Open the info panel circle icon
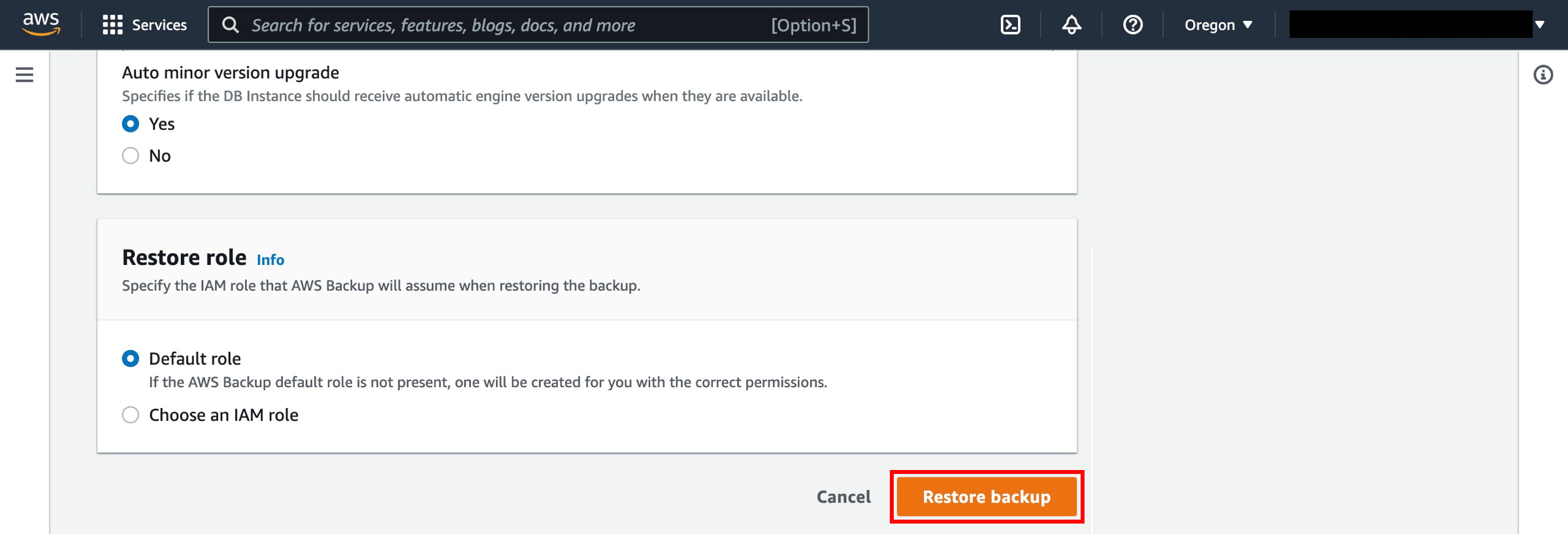This screenshot has width=1568, height=534. tap(1543, 75)
